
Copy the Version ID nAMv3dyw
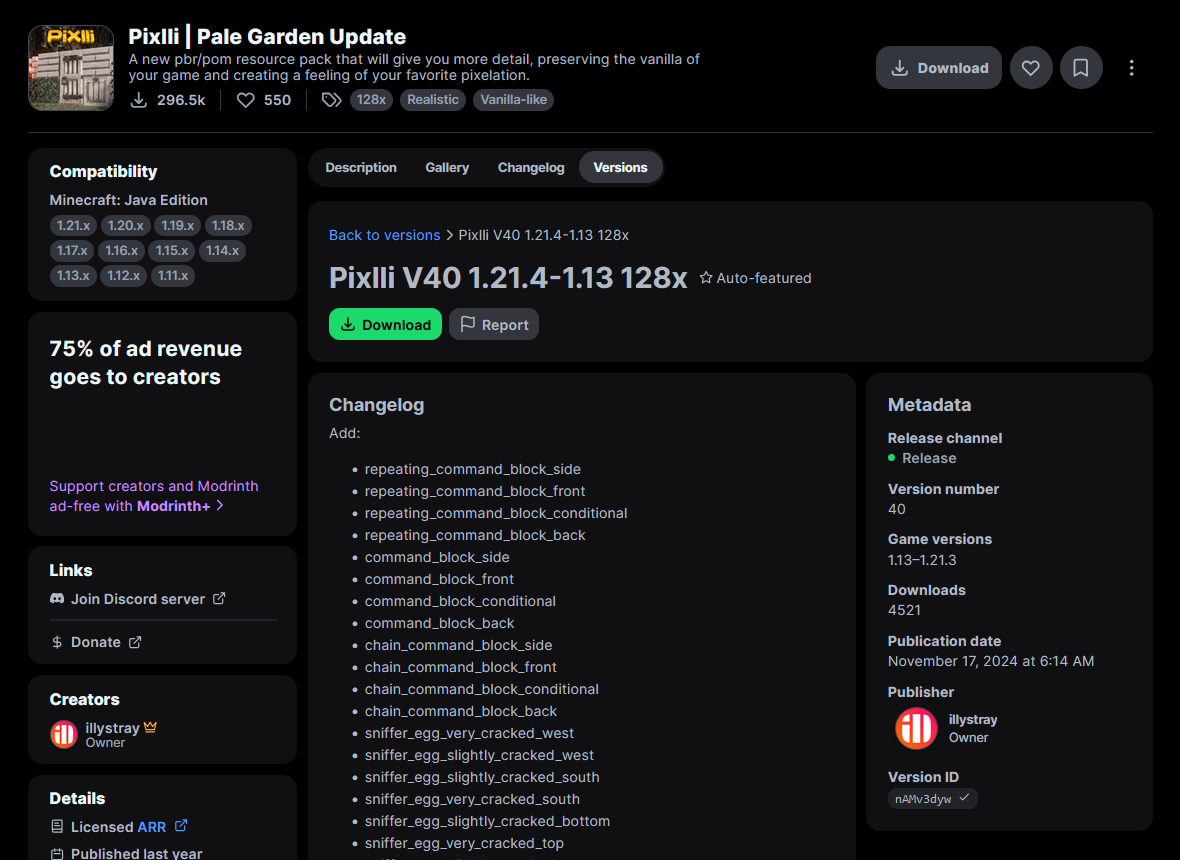point(932,798)
